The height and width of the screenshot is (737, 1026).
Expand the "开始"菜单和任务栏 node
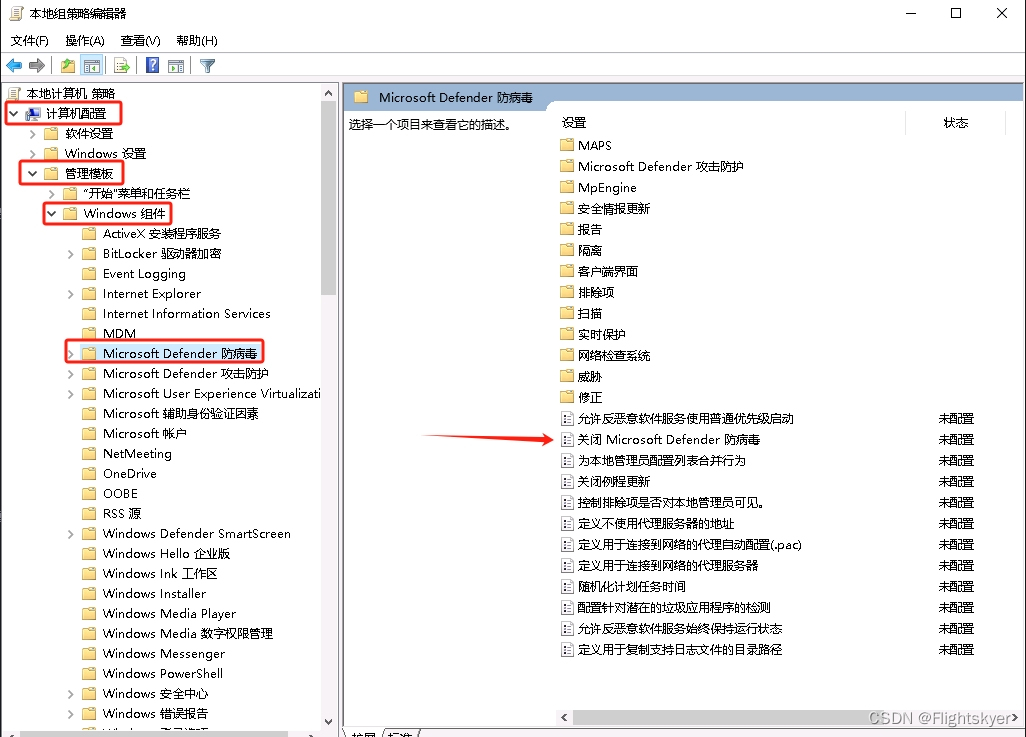click(51, 194)
